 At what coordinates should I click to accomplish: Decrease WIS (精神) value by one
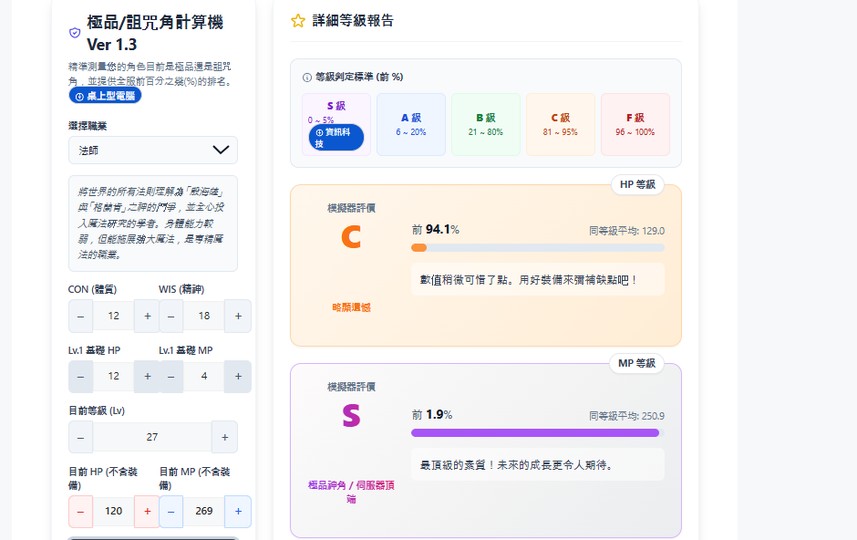pyautogui.click(x=171, y=316)
